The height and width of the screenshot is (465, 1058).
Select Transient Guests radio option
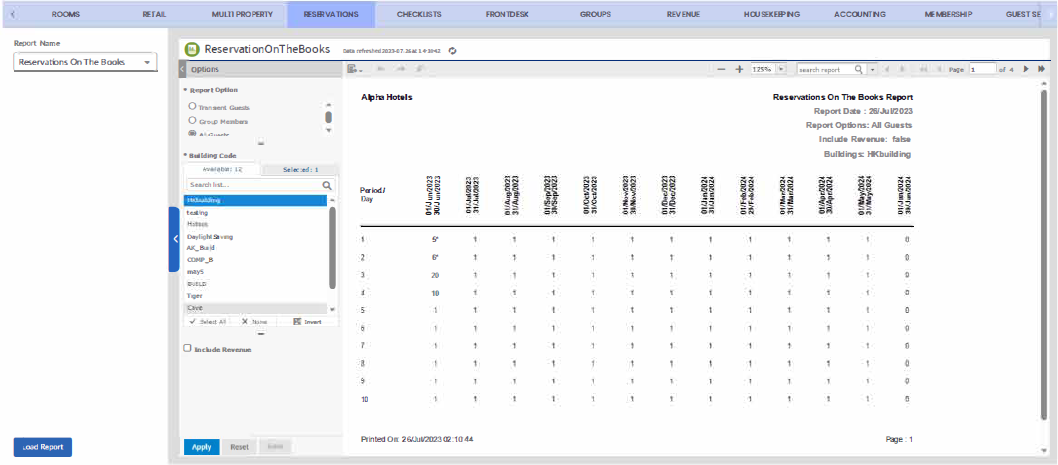pos(192,107)
